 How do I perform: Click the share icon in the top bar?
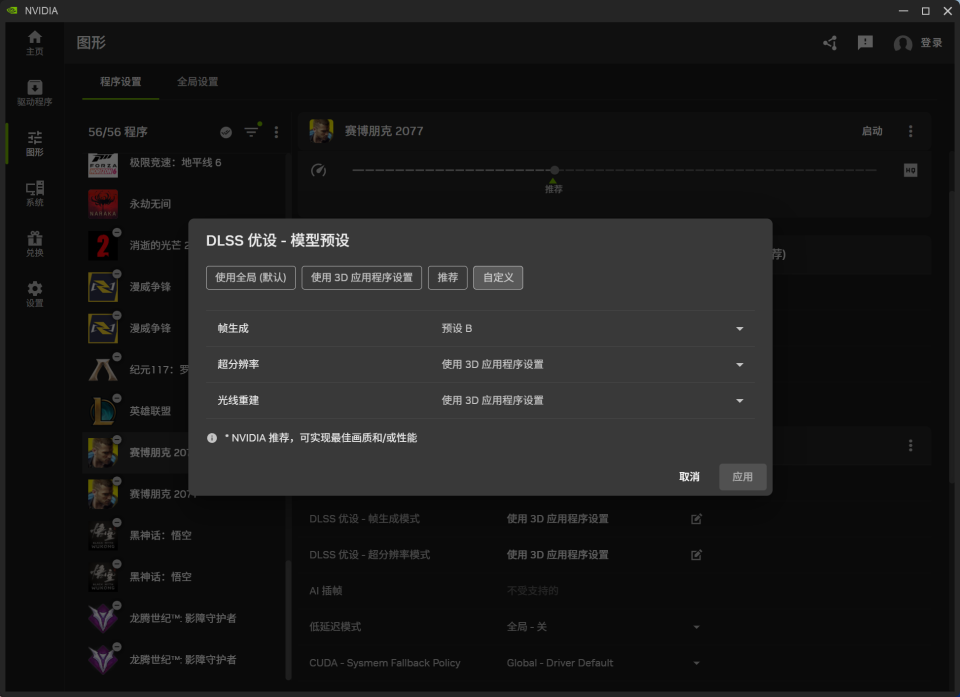(830, 43)
